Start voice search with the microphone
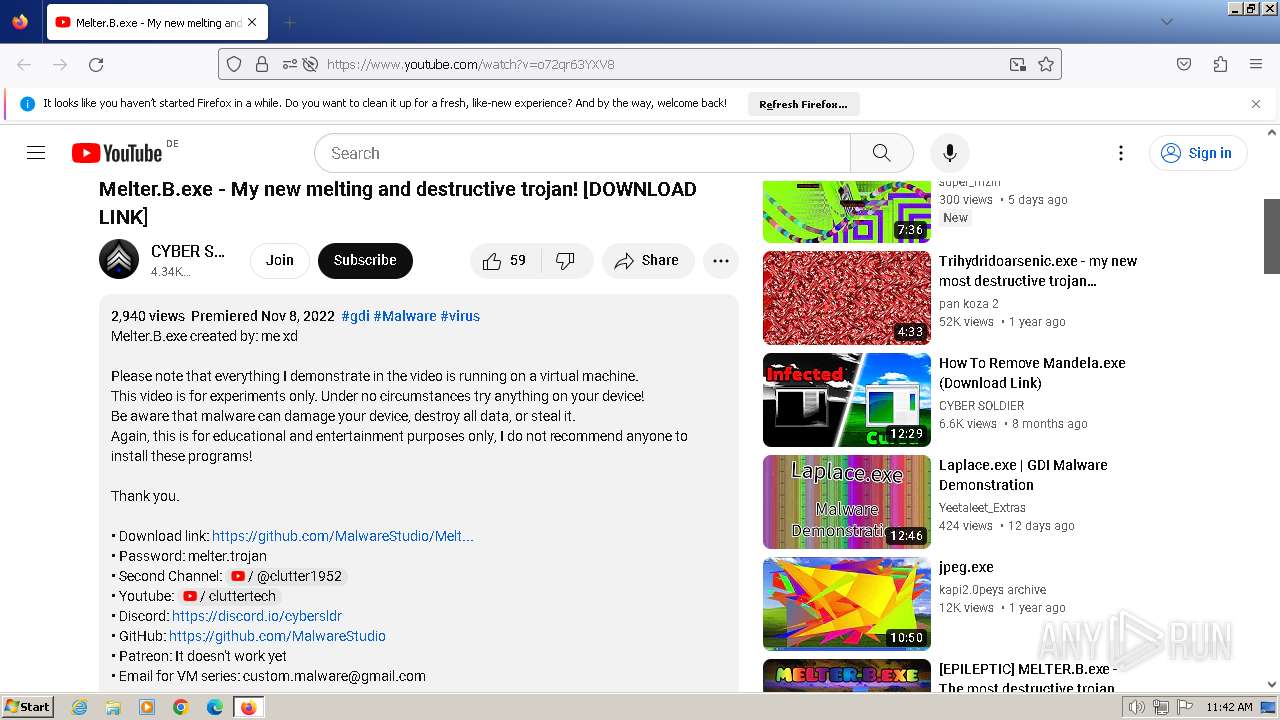Viewport: 1280px width, 720px height. (950, 153)
